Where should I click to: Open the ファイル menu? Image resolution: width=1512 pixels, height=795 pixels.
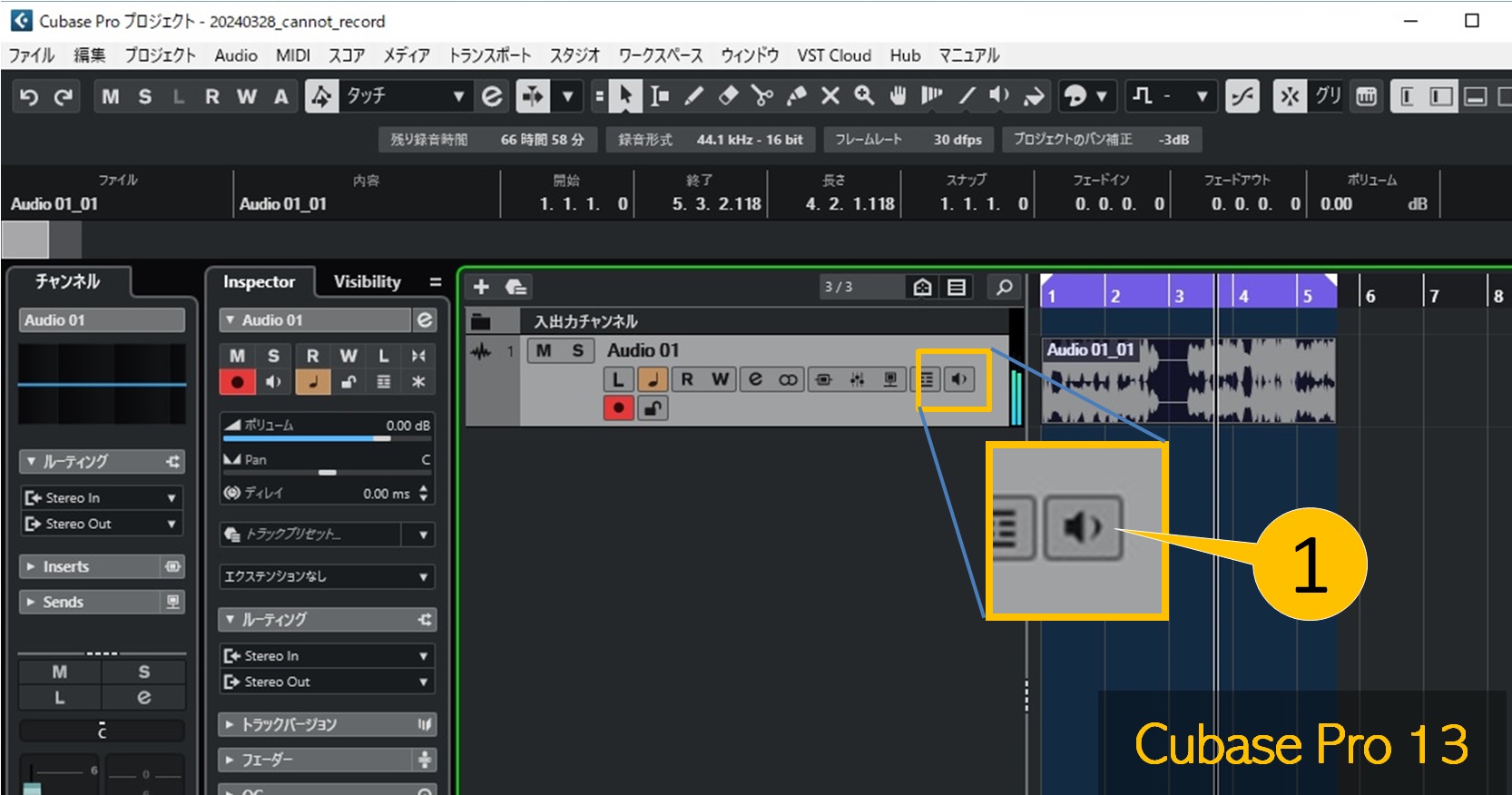pos(32,55)
